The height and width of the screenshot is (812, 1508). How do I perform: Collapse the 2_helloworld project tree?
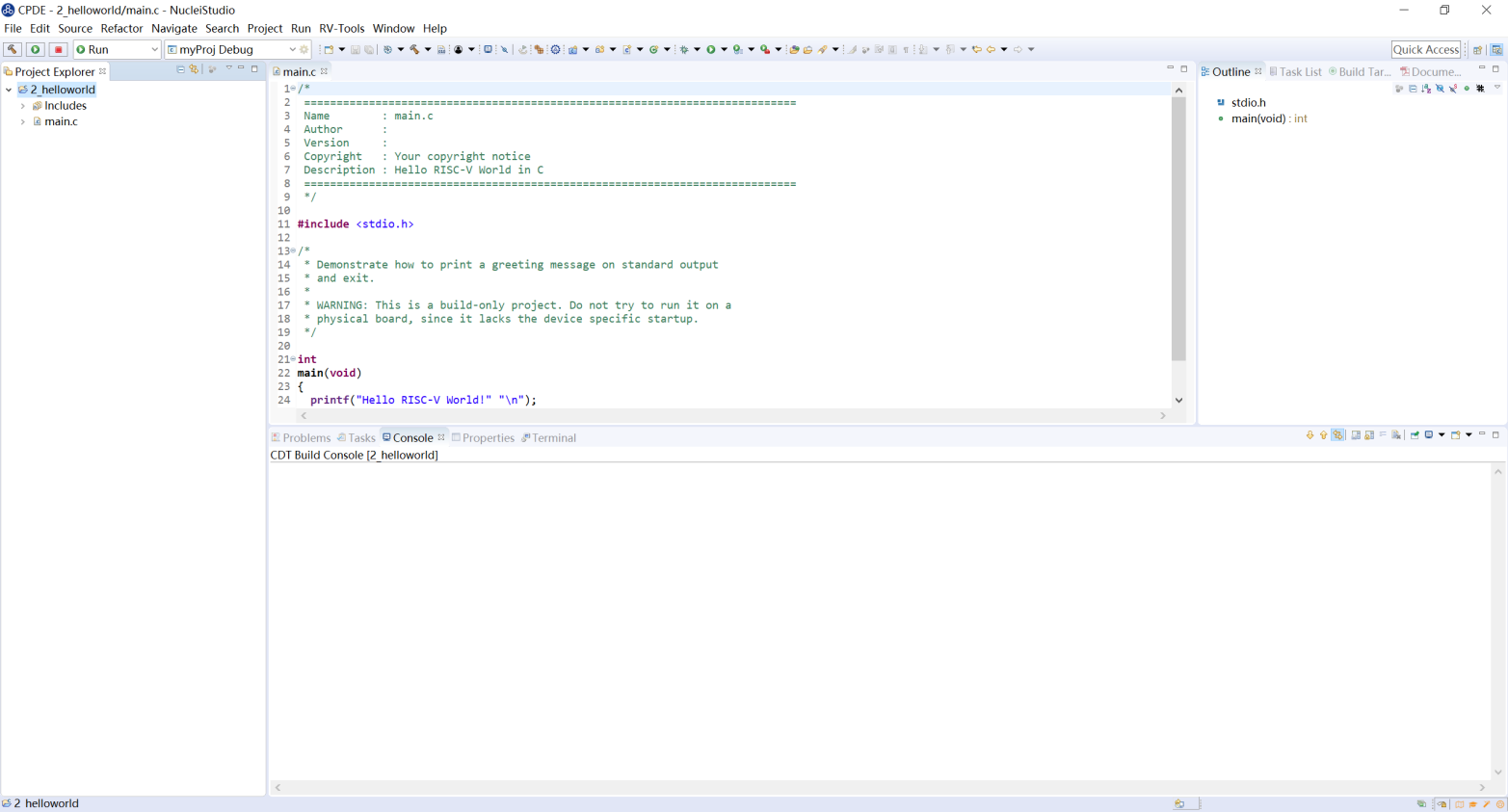point(10,90)
